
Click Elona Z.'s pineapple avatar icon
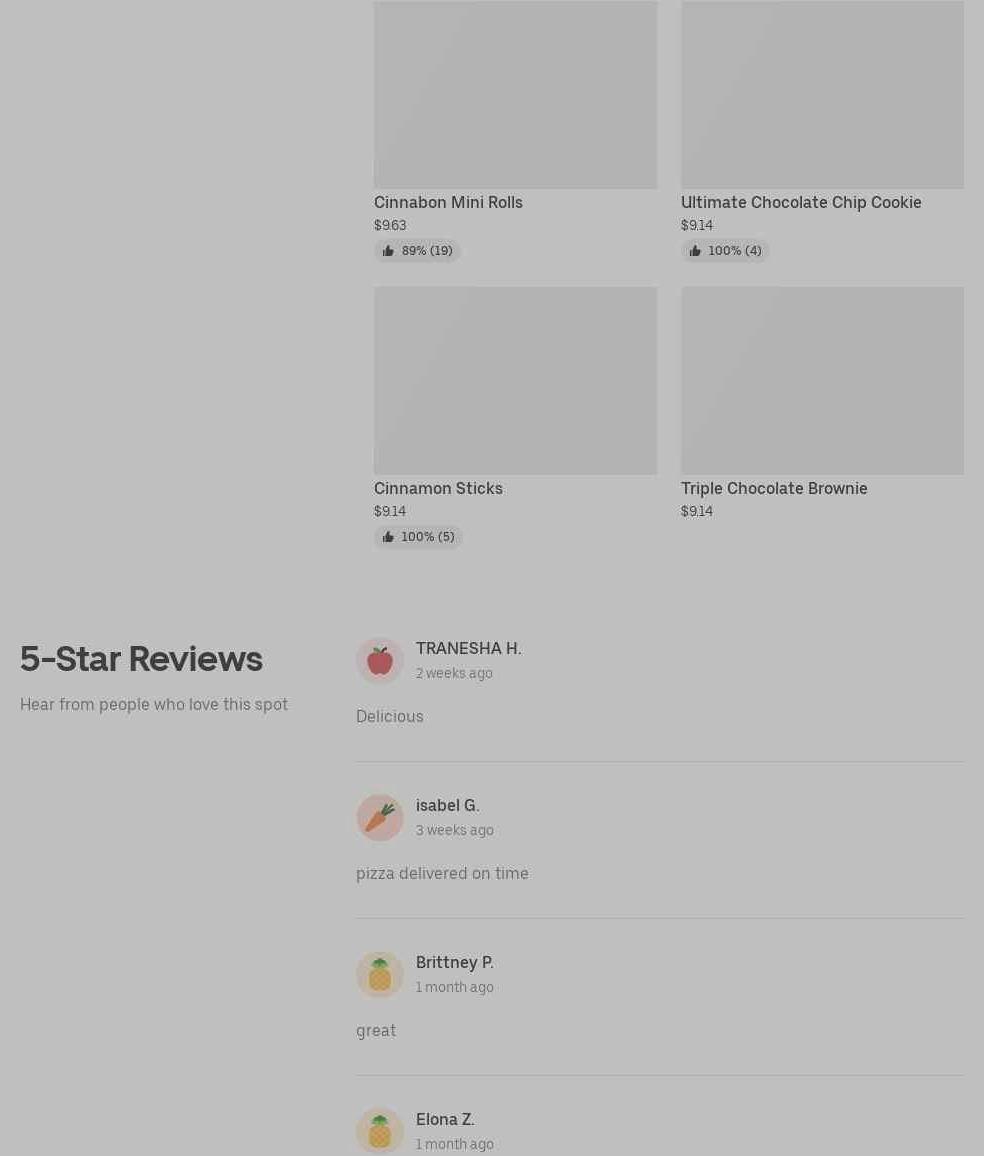pyautogui.click(x=380, y=1132)
